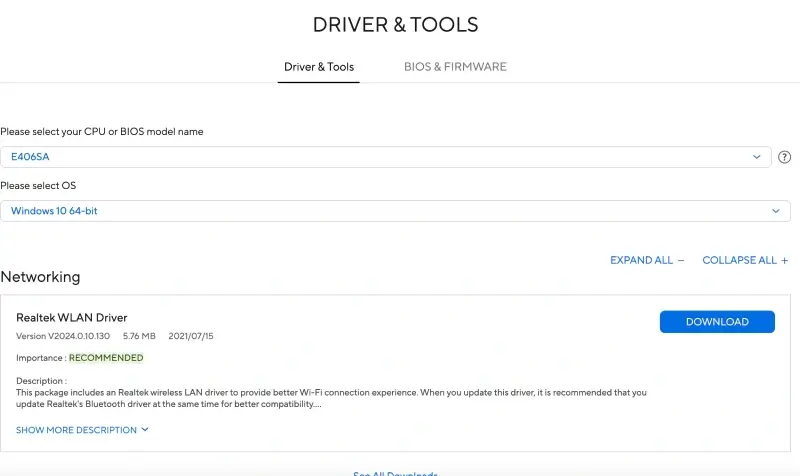Click the driver description paragraph
The image size is (800, 476).
click(x=331, y=398)
